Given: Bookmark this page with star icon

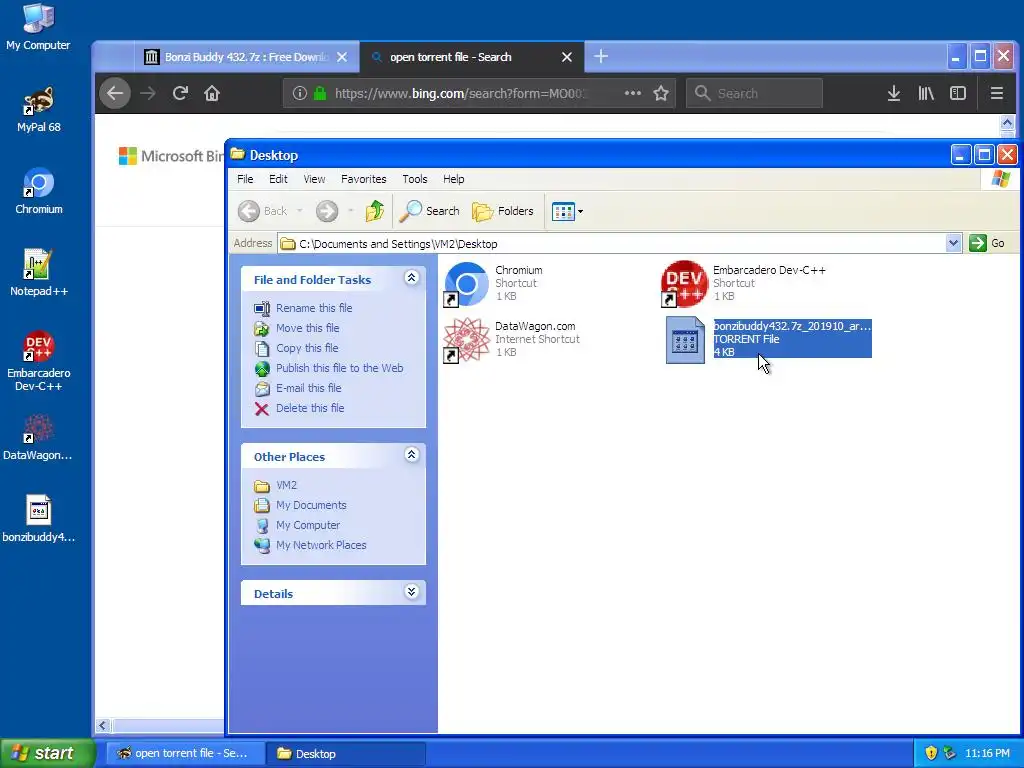Looking at the screenshot, I should point(661,93).
